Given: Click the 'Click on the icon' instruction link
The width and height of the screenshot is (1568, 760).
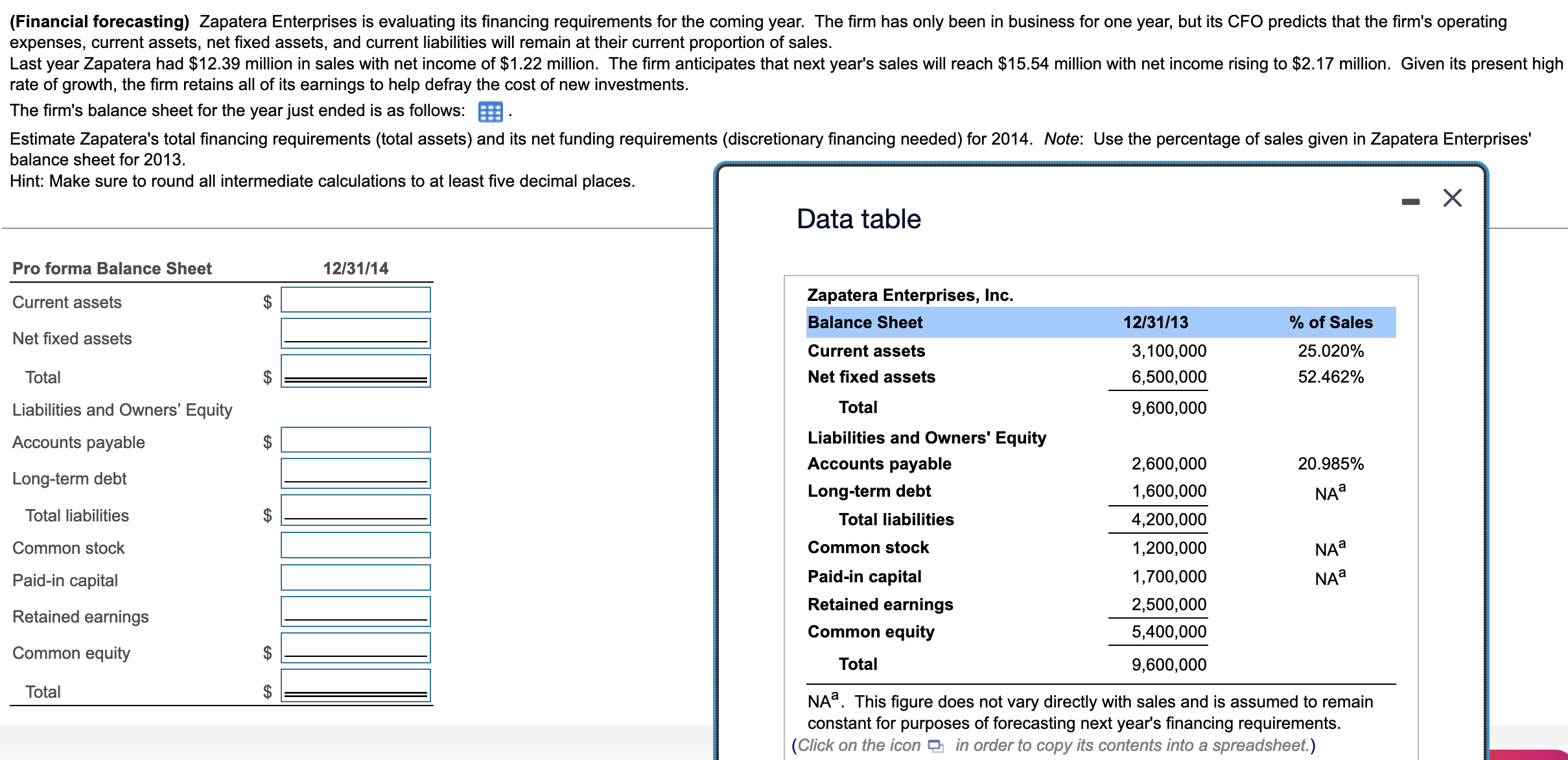Looking at the screenshot, I should click(x=859, y=745).
